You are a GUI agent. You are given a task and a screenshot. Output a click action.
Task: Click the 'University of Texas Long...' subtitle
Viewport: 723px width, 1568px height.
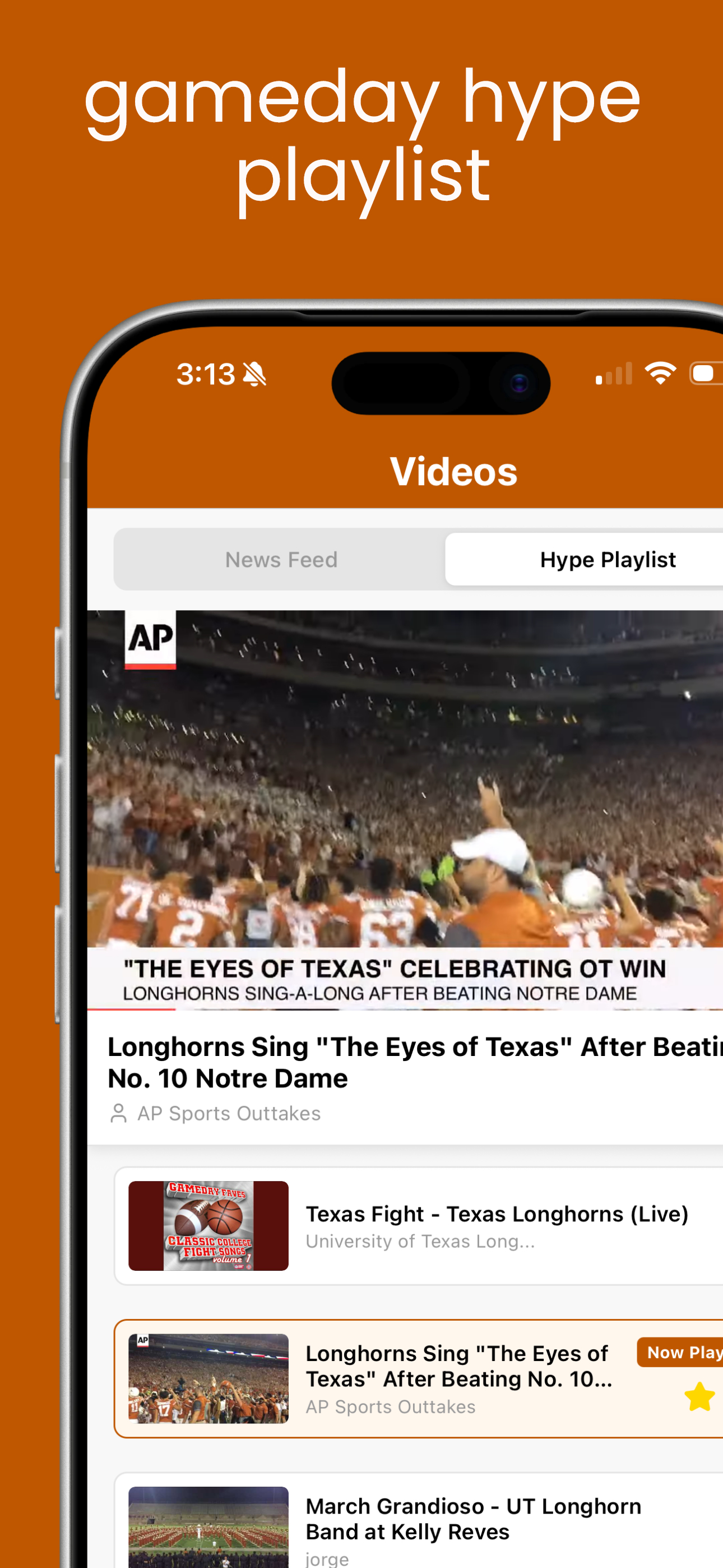pyautogui.click(x=420, y=1241)
